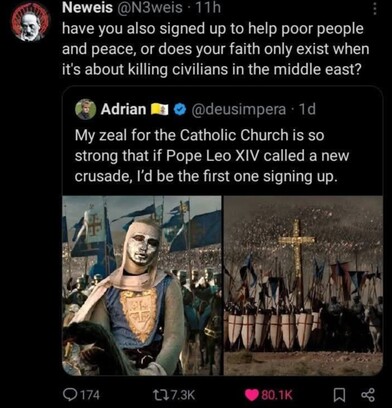Image resolution: width=392 pixels, height=408 pixels.
Task: View Neweis profile avatar
Action: click(x=30, y=25)
